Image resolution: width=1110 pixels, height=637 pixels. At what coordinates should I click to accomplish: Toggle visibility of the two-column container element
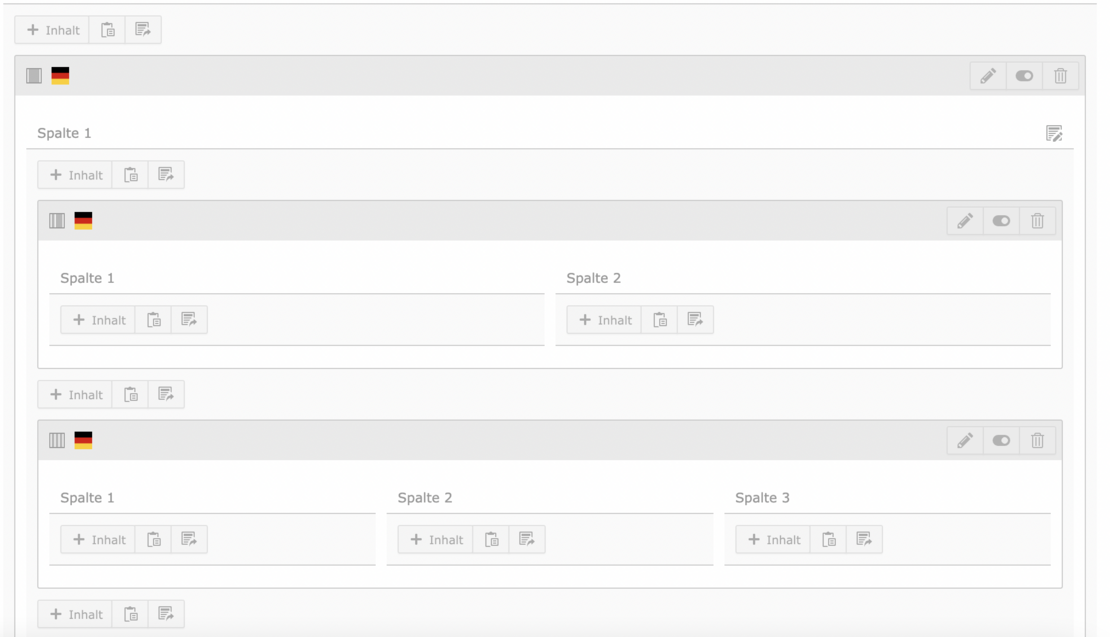coord(1001,220)
